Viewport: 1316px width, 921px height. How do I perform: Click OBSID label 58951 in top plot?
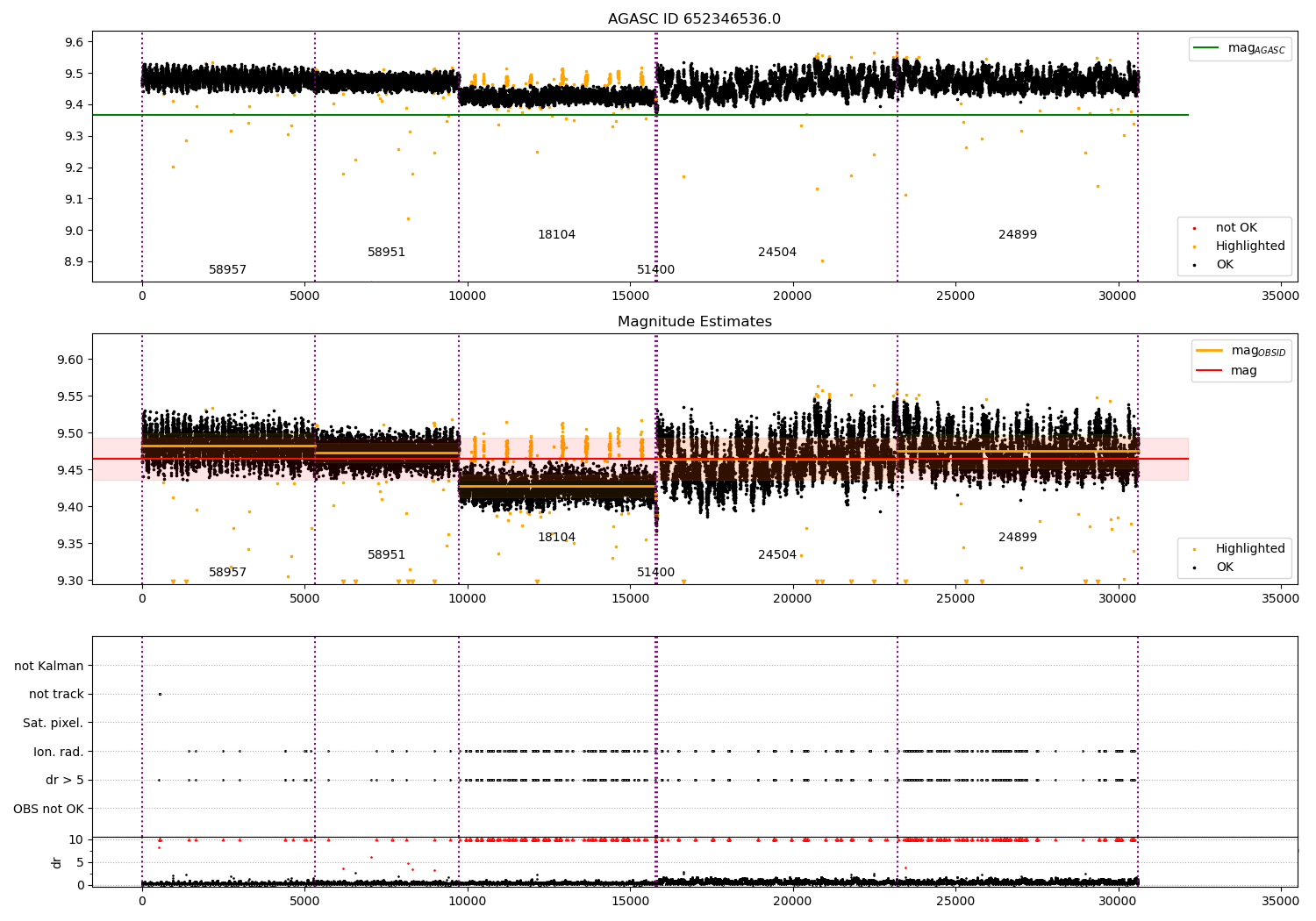click(386, 253)
